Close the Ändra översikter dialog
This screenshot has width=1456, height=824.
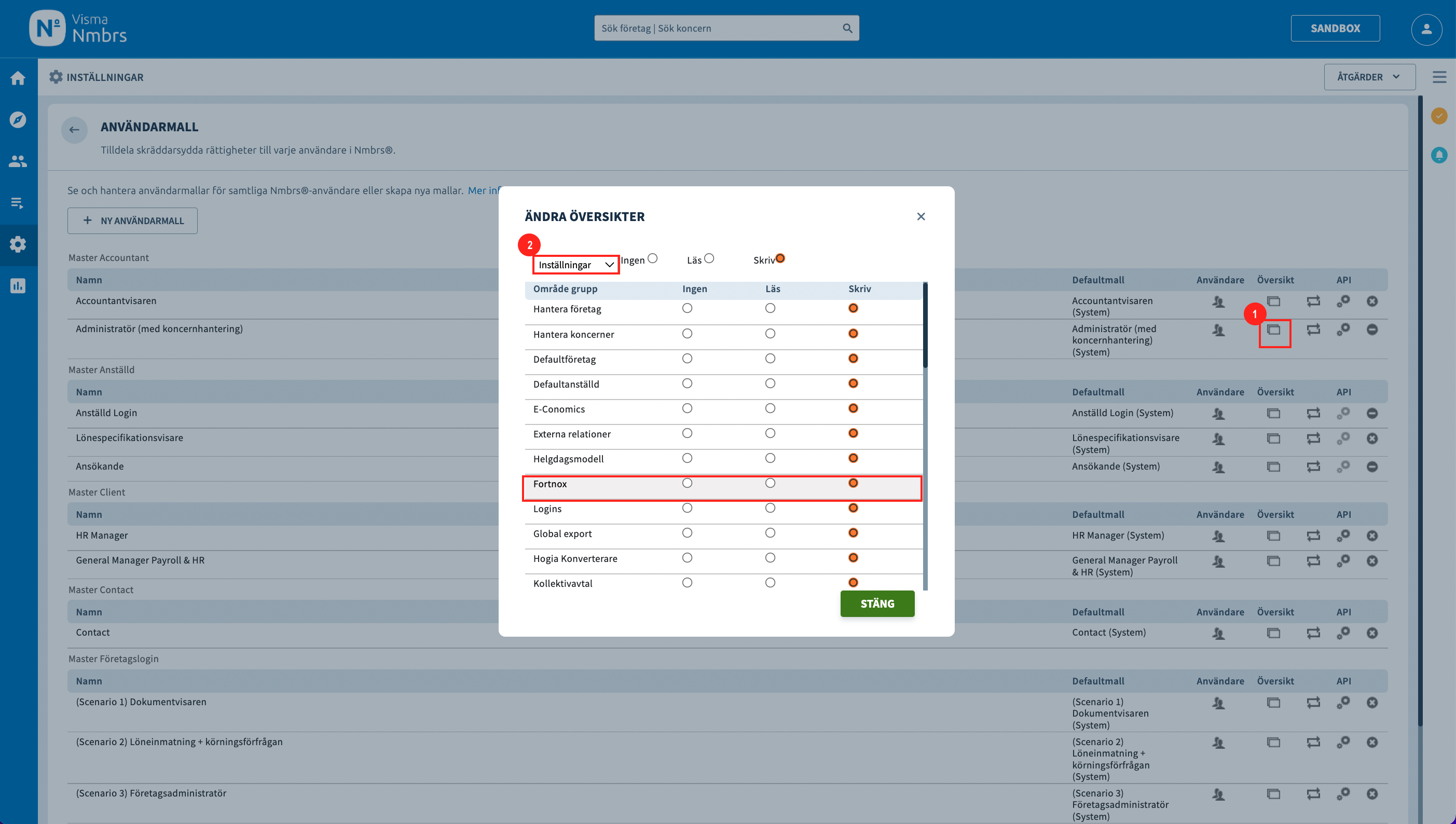tap(921, 216)
